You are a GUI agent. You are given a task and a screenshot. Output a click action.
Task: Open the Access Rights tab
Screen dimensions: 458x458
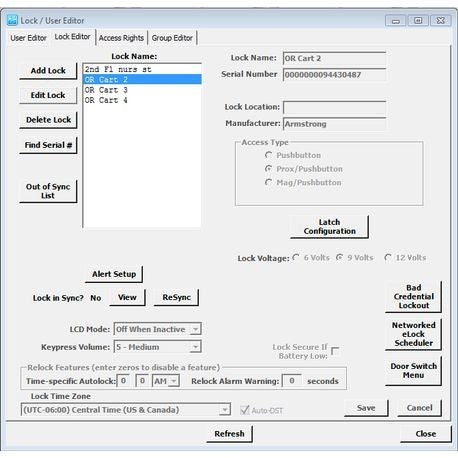click(x=121, y=38)
